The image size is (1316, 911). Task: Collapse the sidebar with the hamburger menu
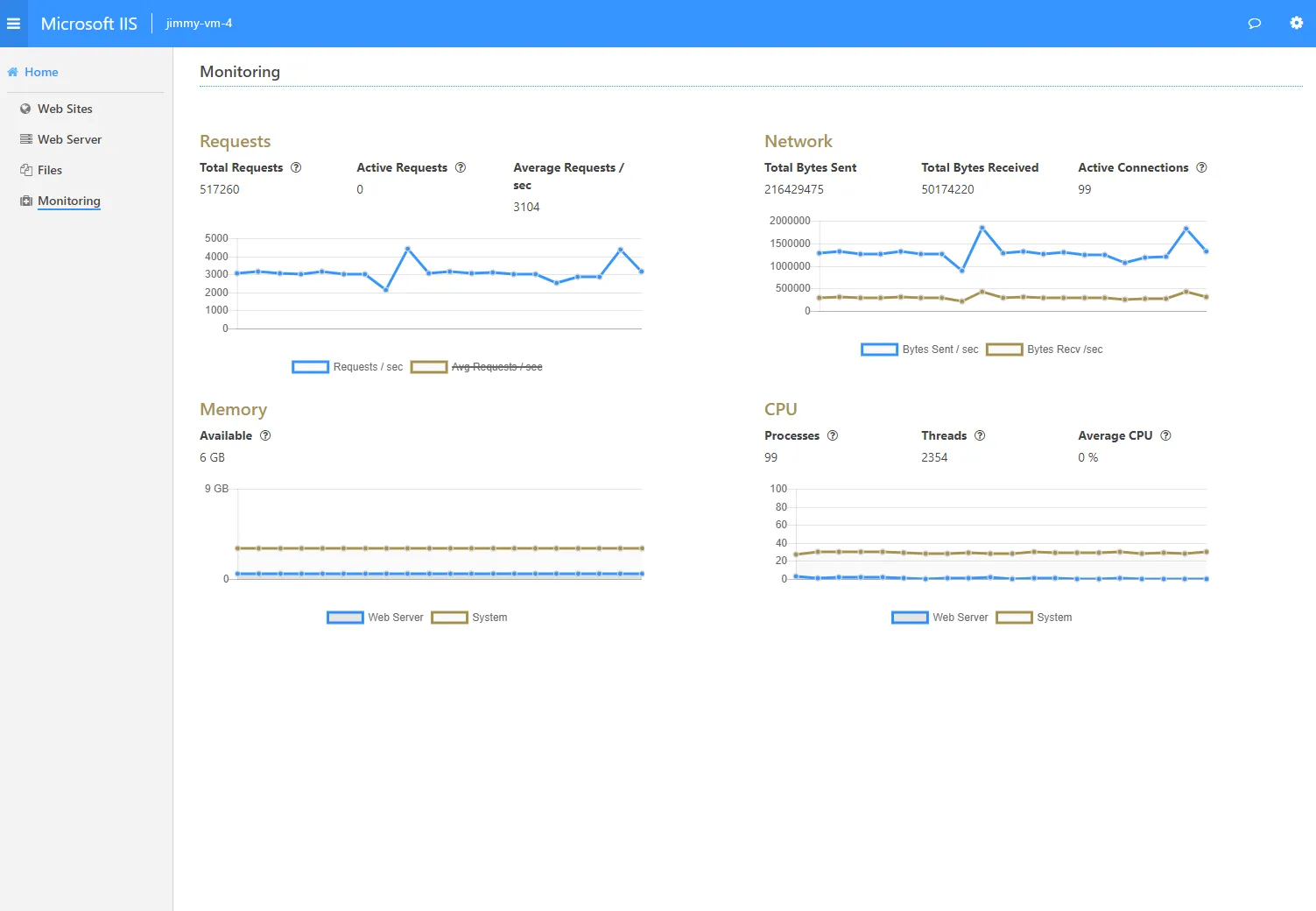(x=13, y=24)
